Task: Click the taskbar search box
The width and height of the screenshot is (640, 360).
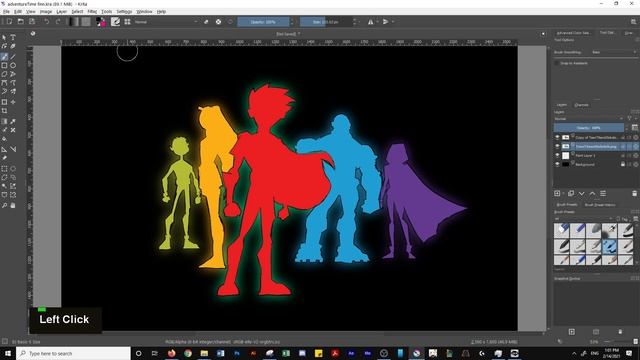Action: tap(73, 353)
